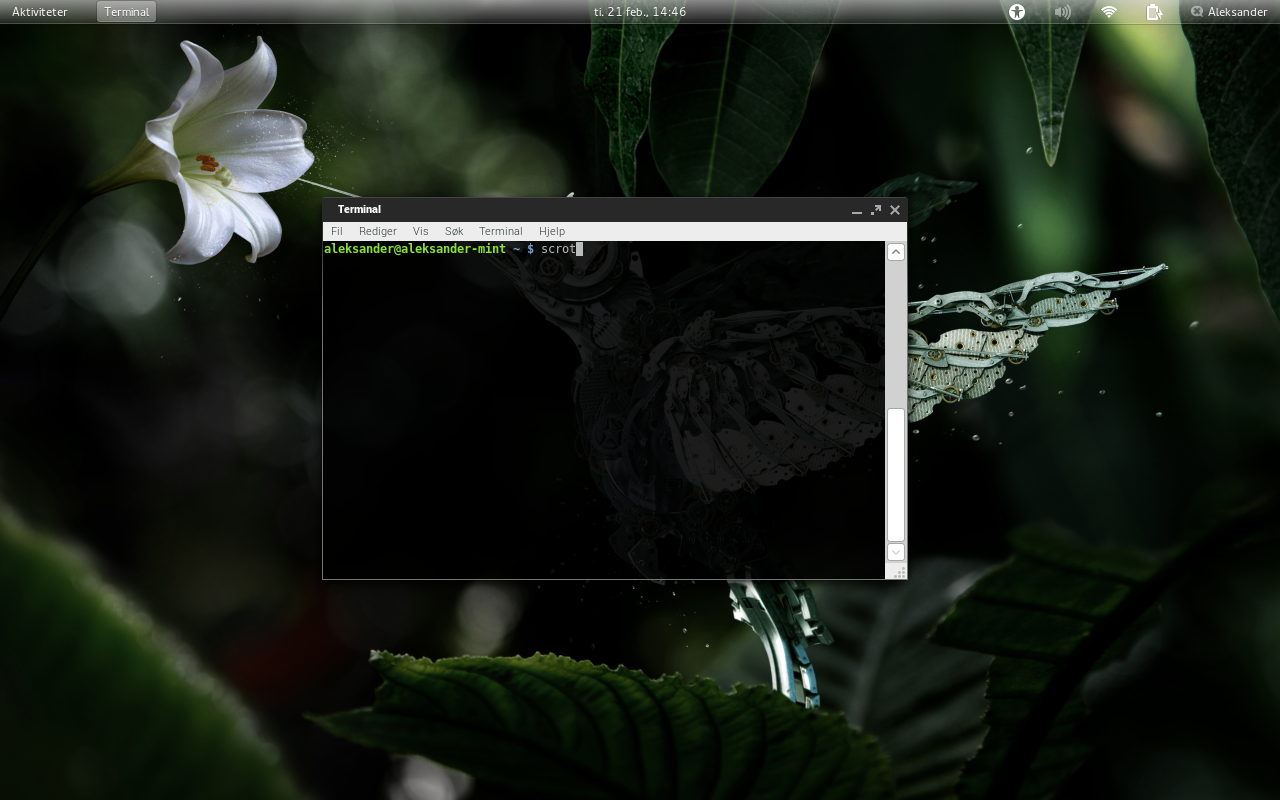Maximize the Terminal window
This screenshot has width=1280, height=800.
tap(876, 210)
